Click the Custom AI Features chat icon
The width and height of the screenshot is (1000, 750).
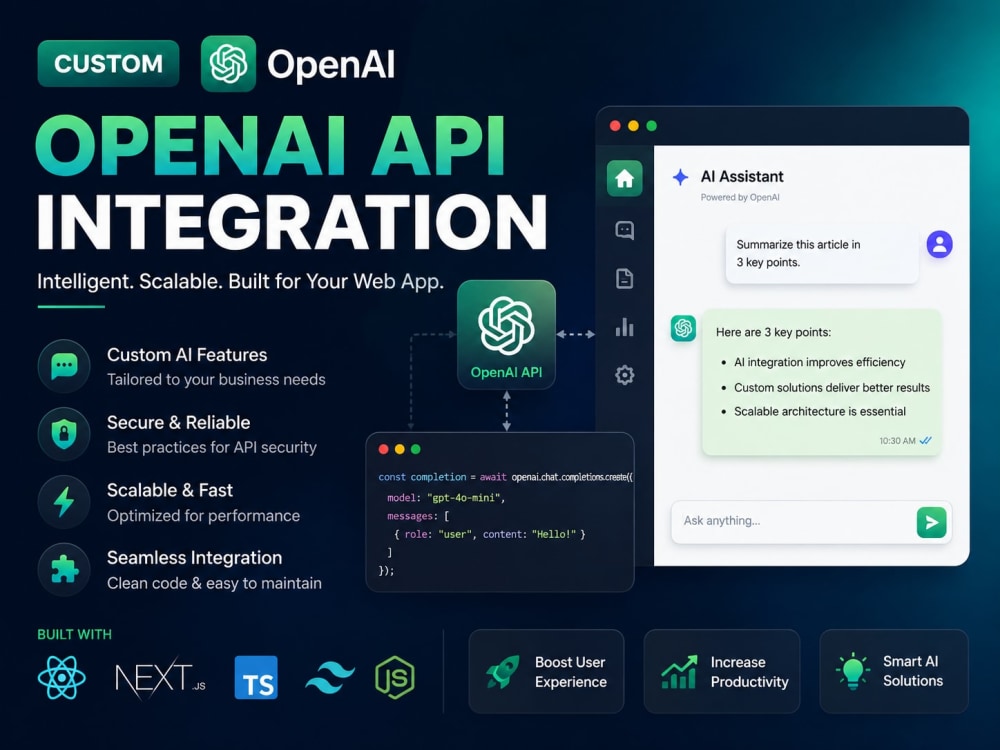tap(64, 366)
